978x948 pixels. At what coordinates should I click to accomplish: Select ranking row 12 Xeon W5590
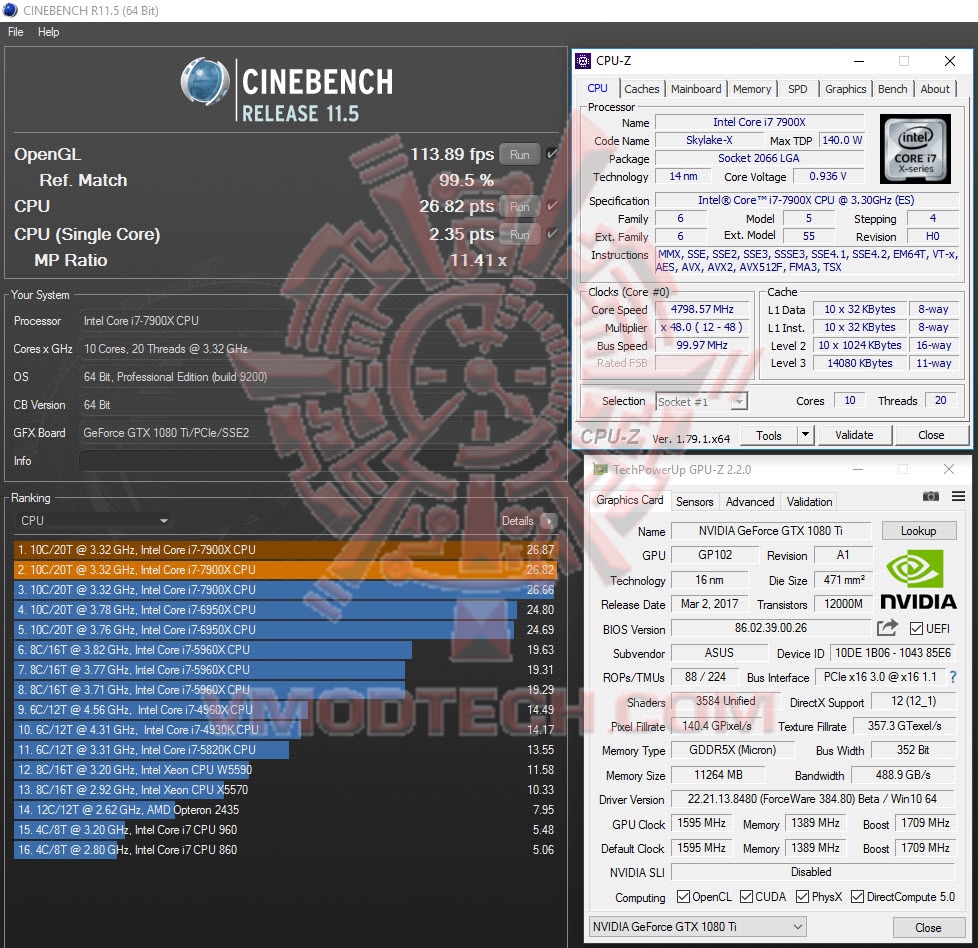286,770
